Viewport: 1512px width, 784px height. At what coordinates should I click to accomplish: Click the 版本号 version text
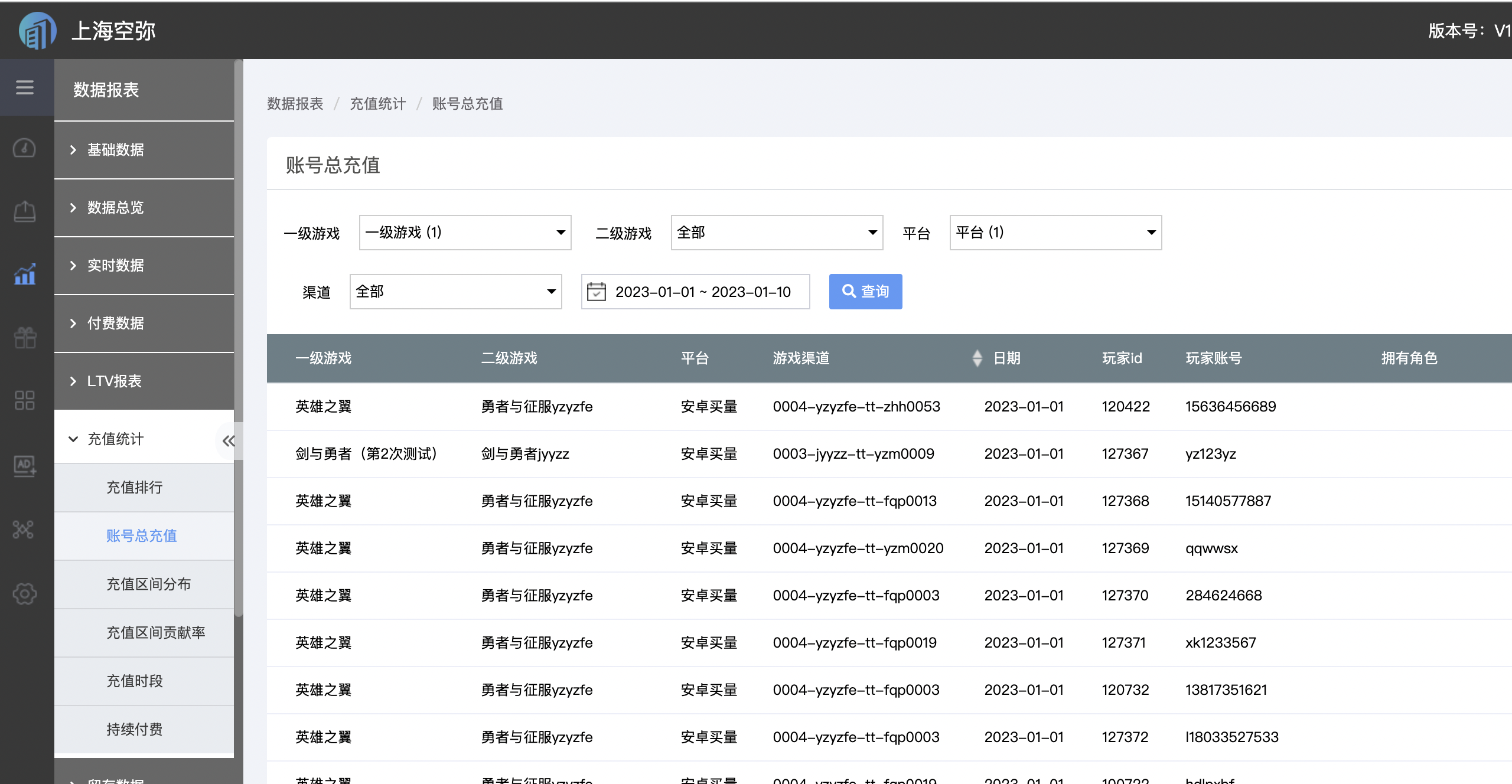point(1469,31)
